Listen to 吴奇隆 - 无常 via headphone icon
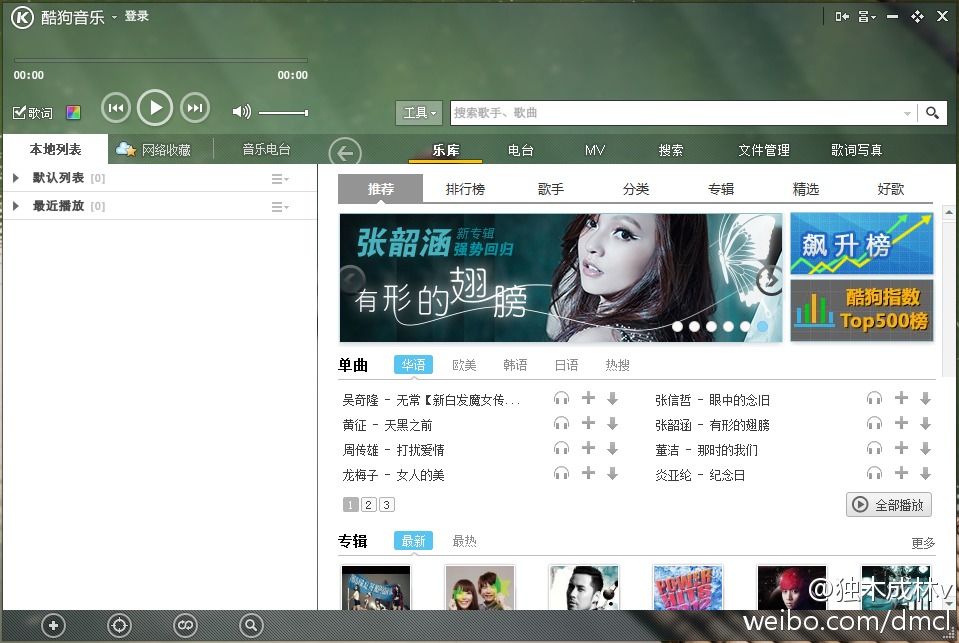The width and height of the screenshot is (959, 643). (561, 399)
